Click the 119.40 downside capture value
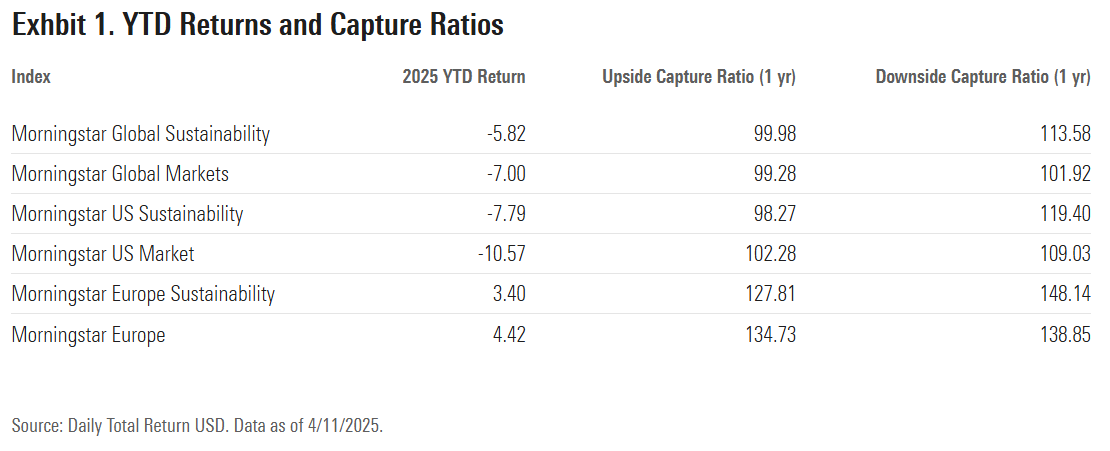The width and height of the screenshot is (1110, 451). (1062, 214)
